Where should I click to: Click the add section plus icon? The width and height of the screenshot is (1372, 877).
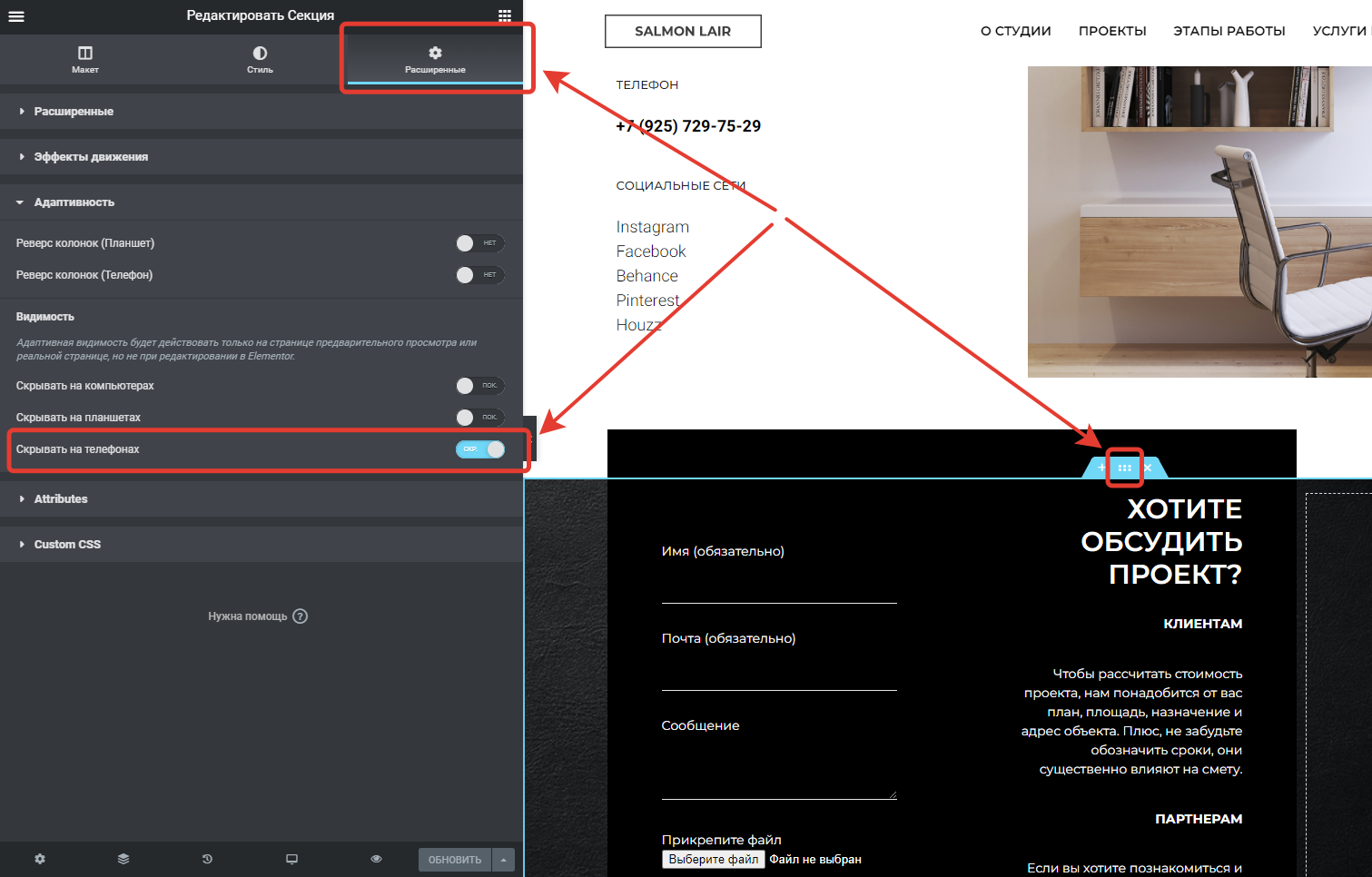click(x=1101, y=468)
